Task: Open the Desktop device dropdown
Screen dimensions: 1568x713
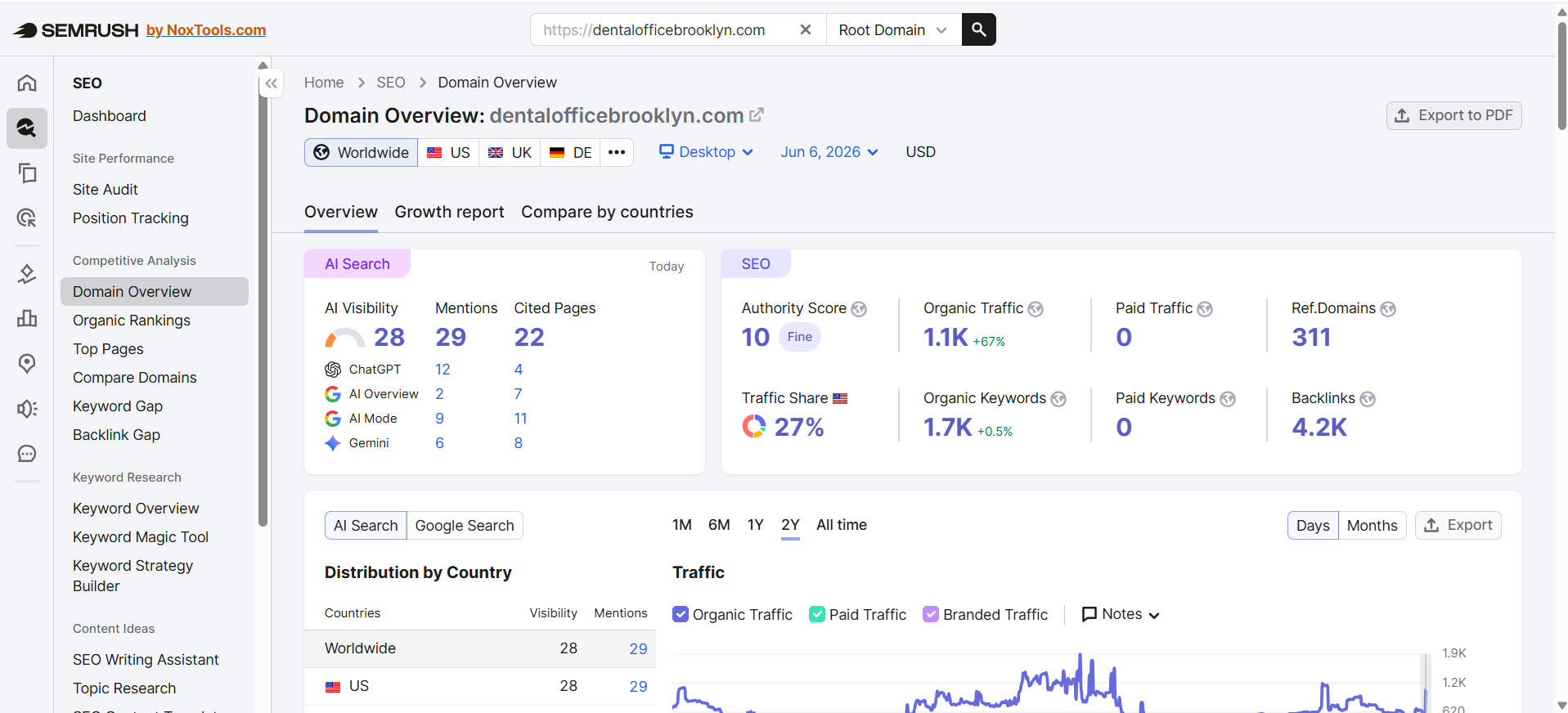Action: click(x=706, y=152)
